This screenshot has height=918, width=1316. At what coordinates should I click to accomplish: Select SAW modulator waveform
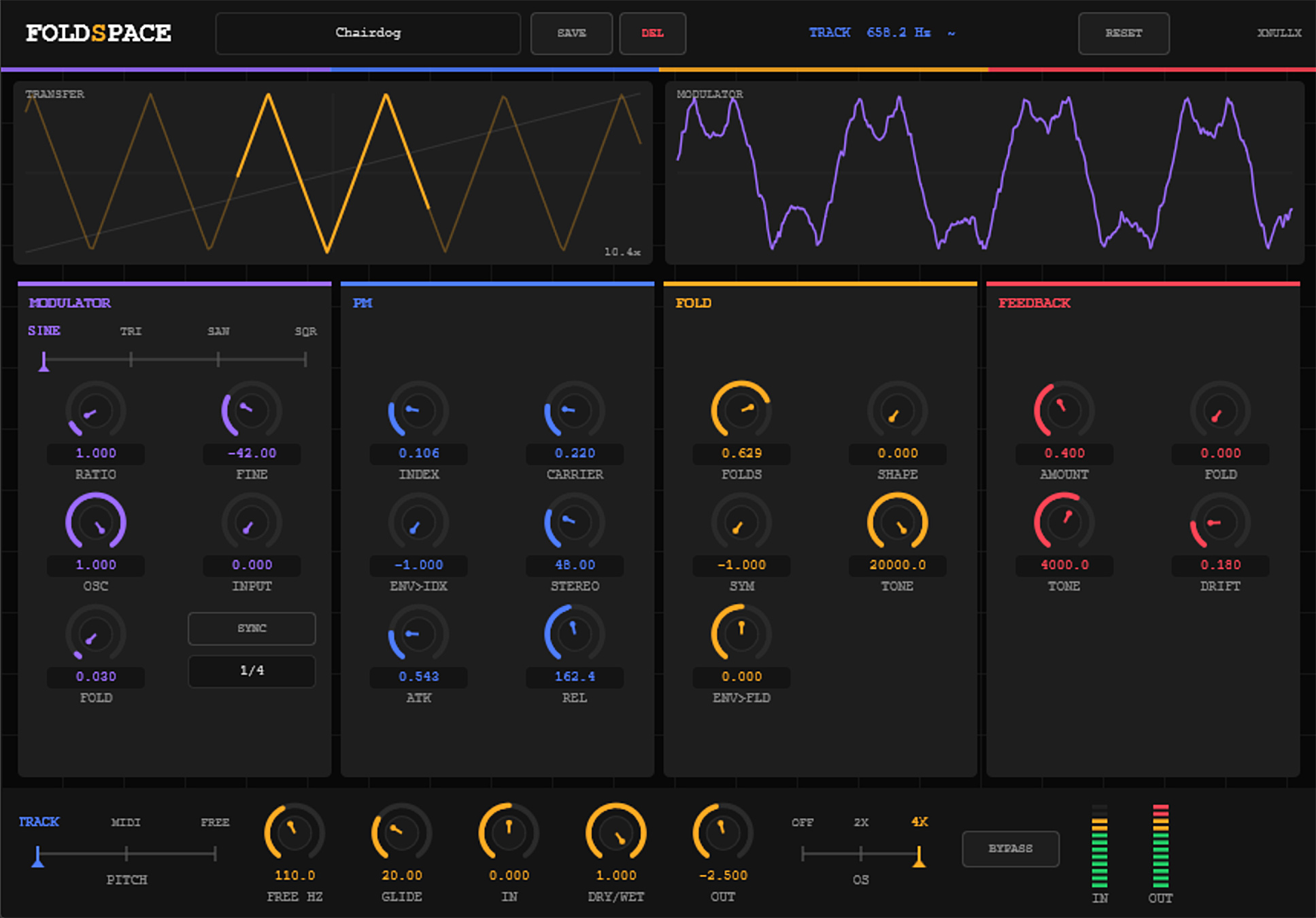218,331
